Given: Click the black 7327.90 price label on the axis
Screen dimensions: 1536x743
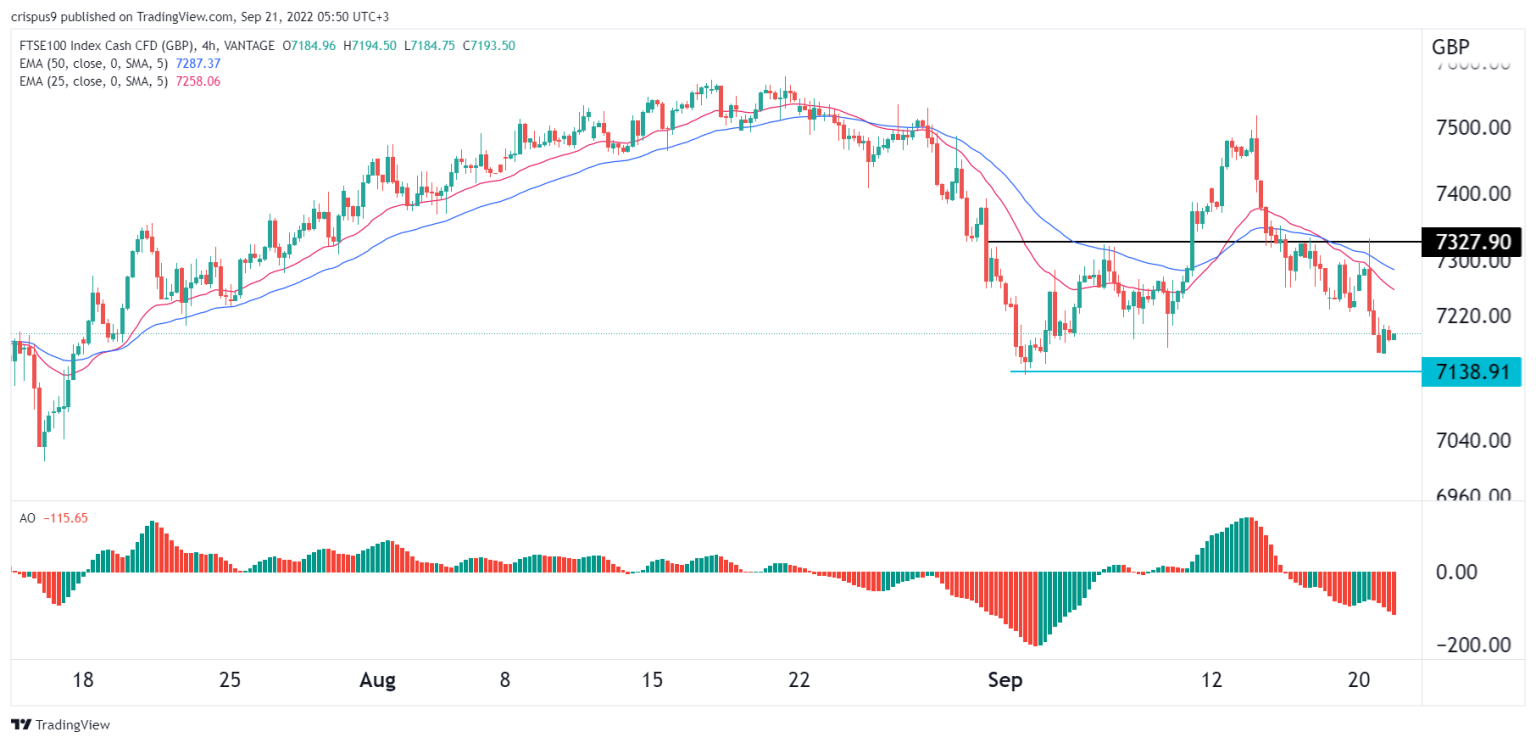Looking at the screenshot, I should click(x=1471, y=241).
